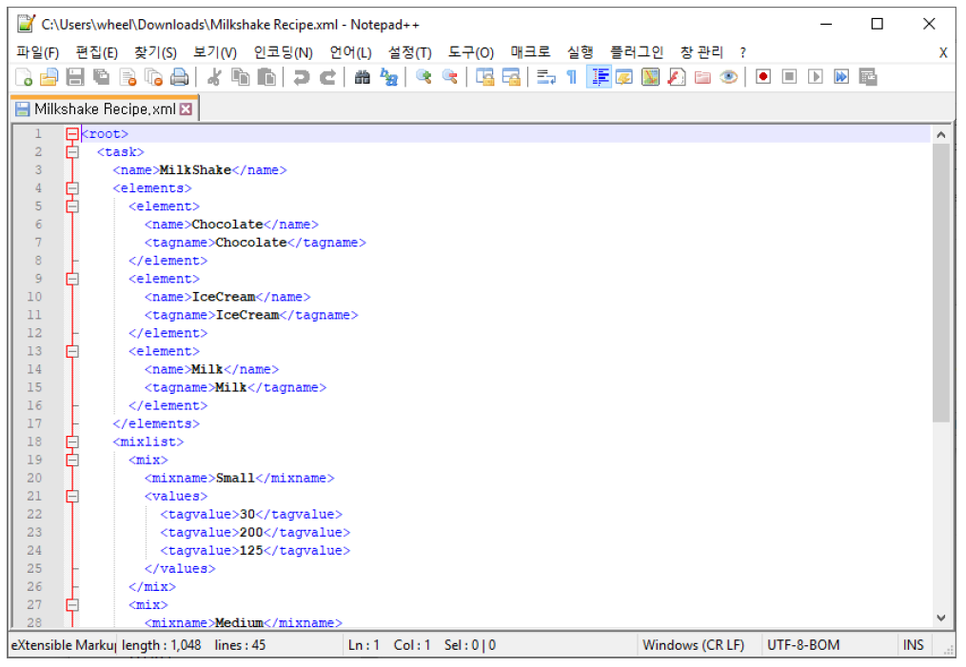Collapse the first element block on line 5
The height and width of the screenshot is (667, 966).
click(x=72, y=206)
